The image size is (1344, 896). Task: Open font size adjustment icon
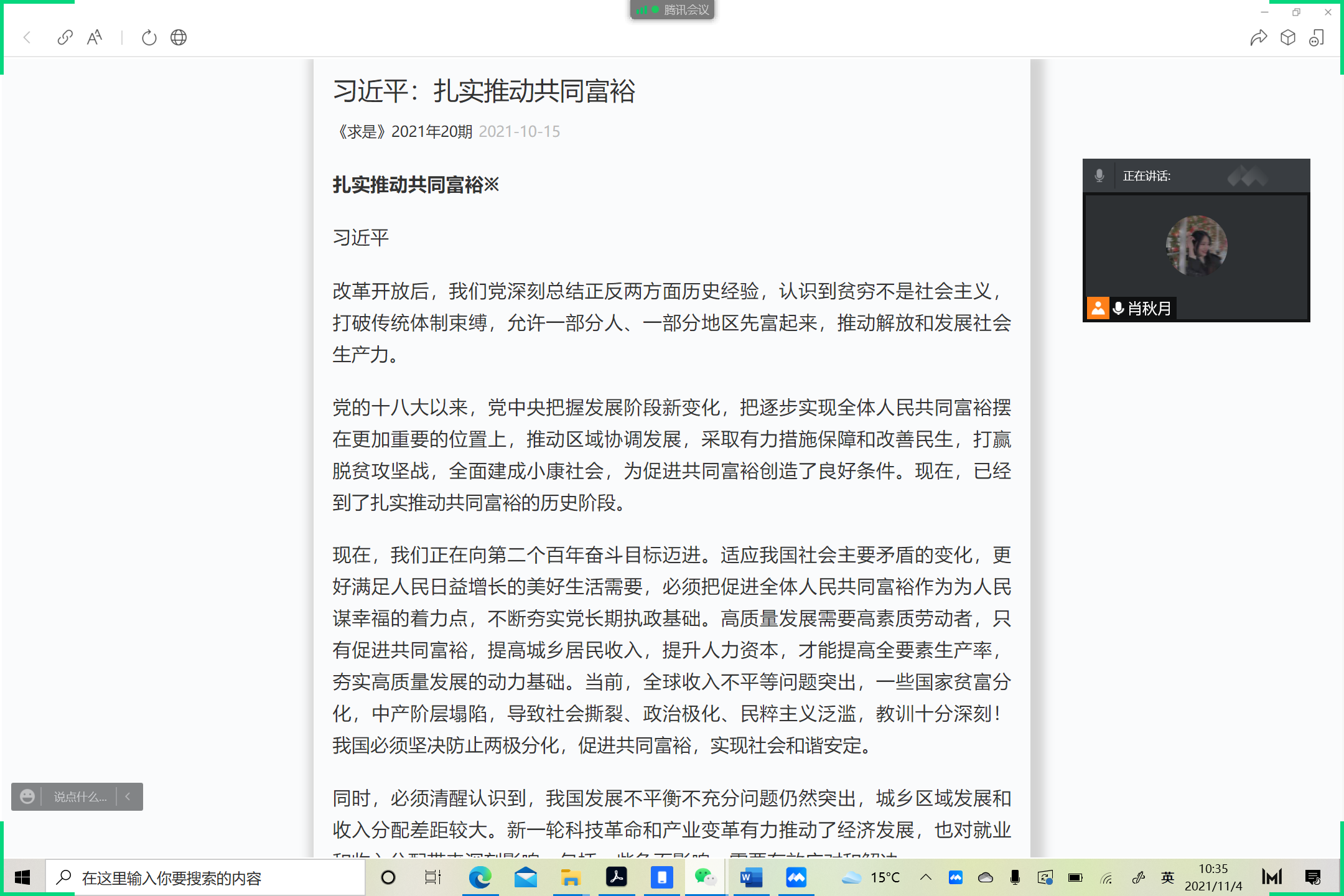click(95, 37)
